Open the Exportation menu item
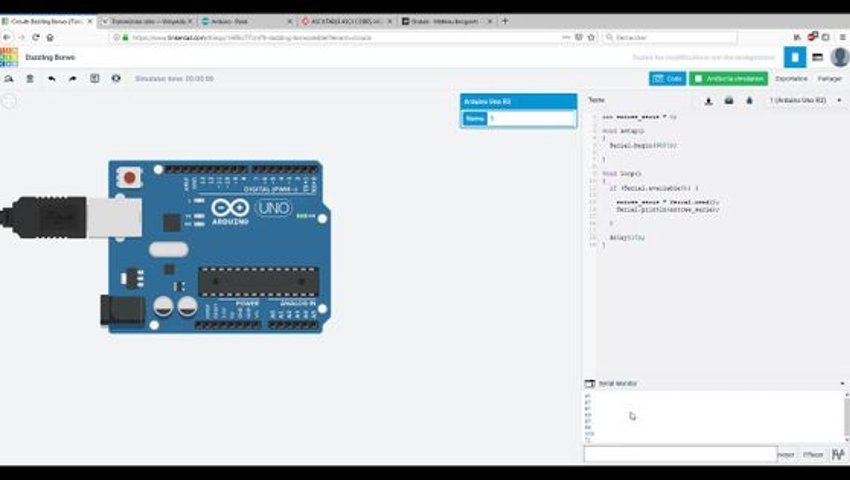This screenshot has height=480, width=850. coord(791,79)
